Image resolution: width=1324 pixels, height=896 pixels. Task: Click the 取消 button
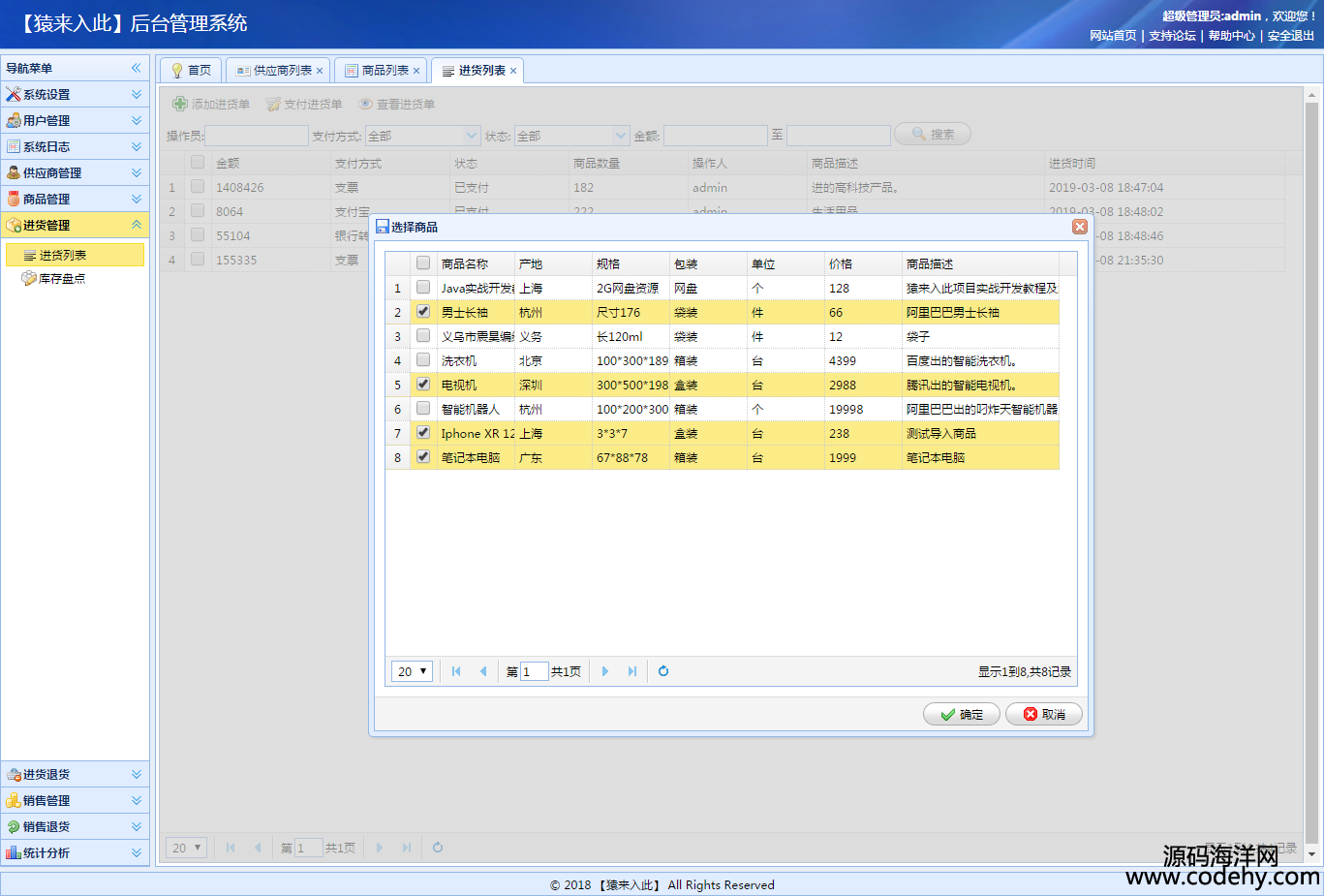[x=1043, y=714]
